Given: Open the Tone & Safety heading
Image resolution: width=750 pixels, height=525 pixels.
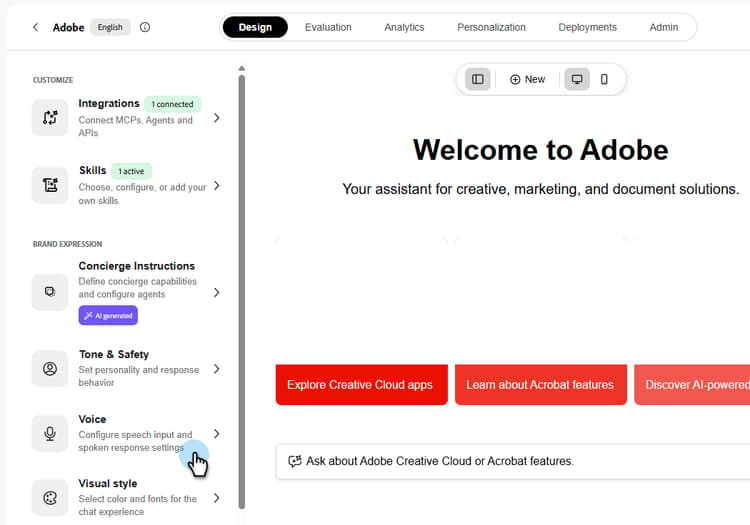Looking at the screenshot, I should [114, 354].
